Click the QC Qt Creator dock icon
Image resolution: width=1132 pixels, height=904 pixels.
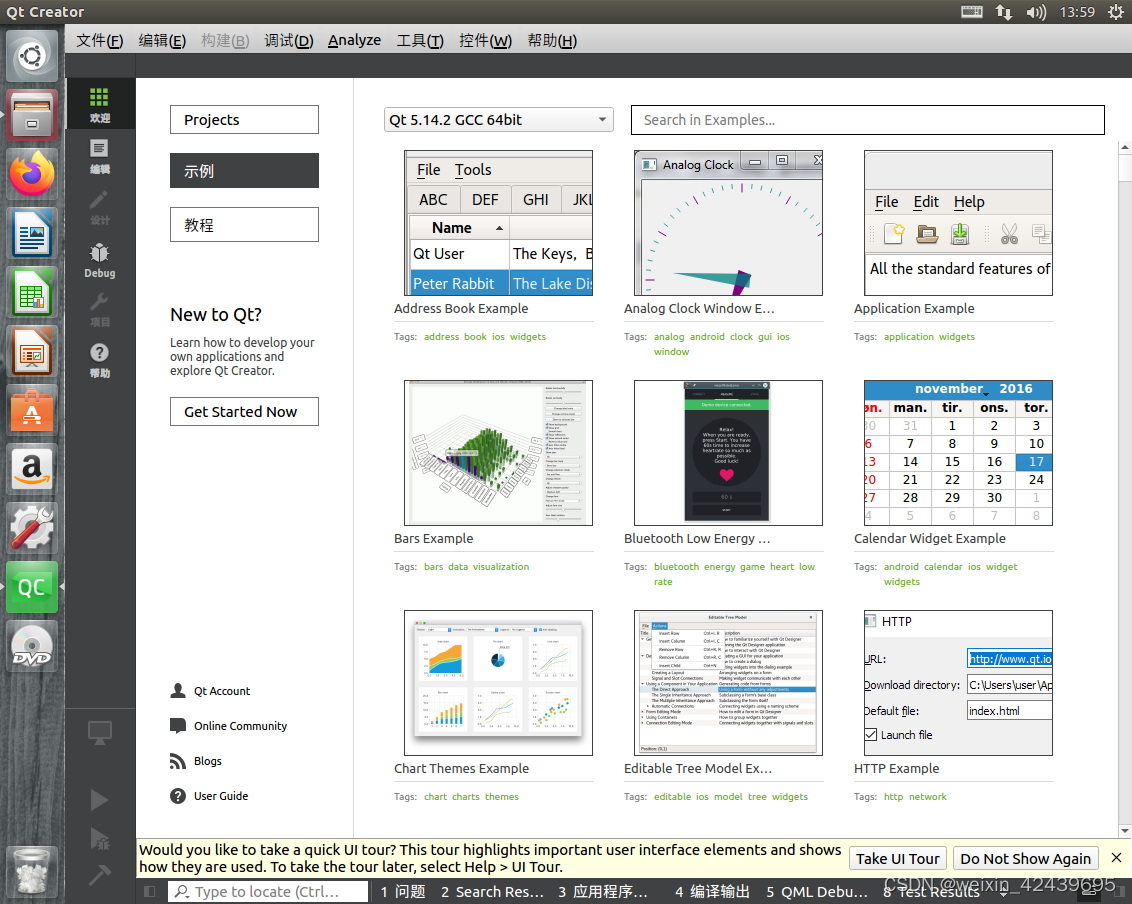pyautogui.click(x=32, y=587)
